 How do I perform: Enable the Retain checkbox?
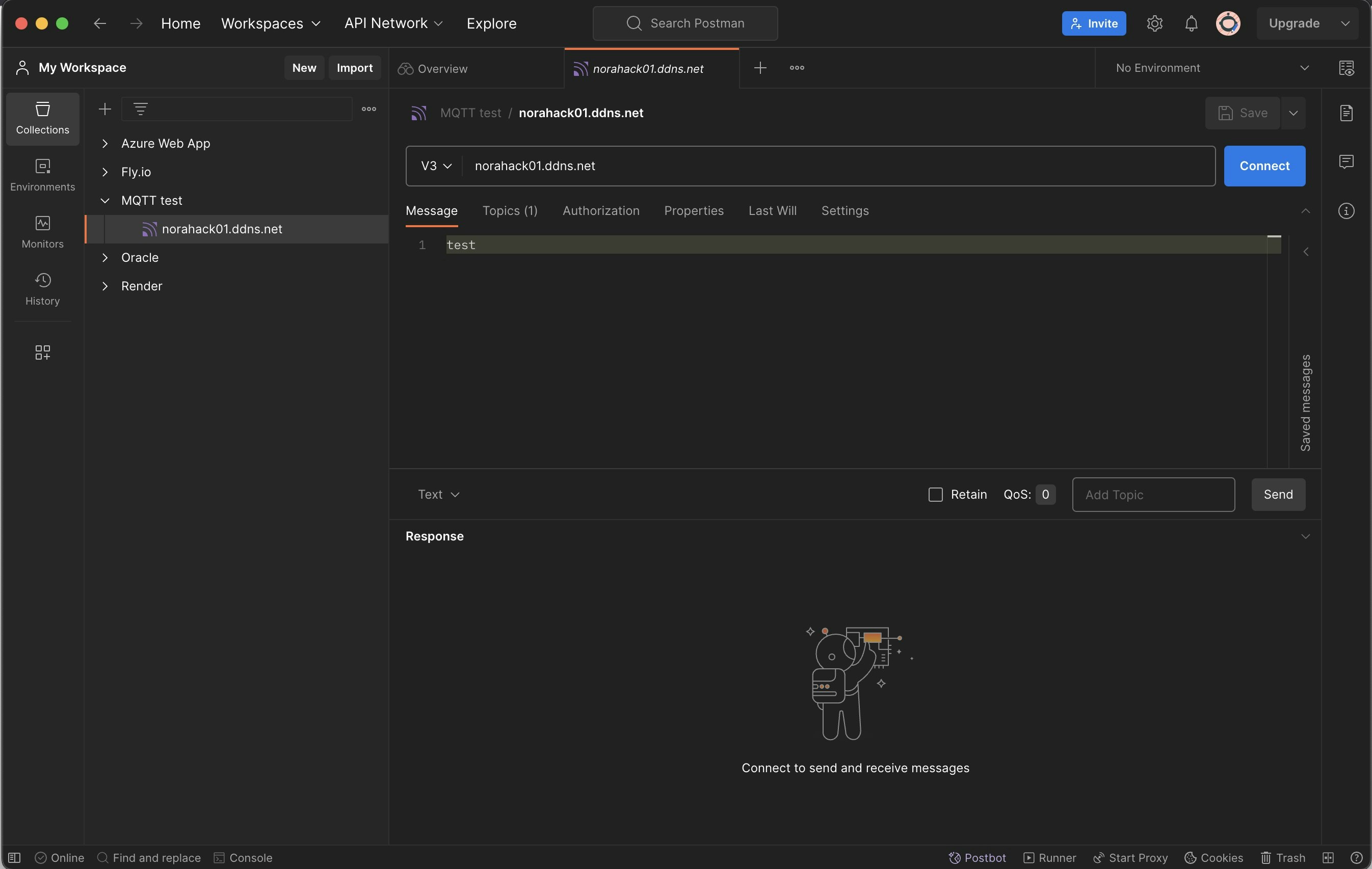(936, 494)
